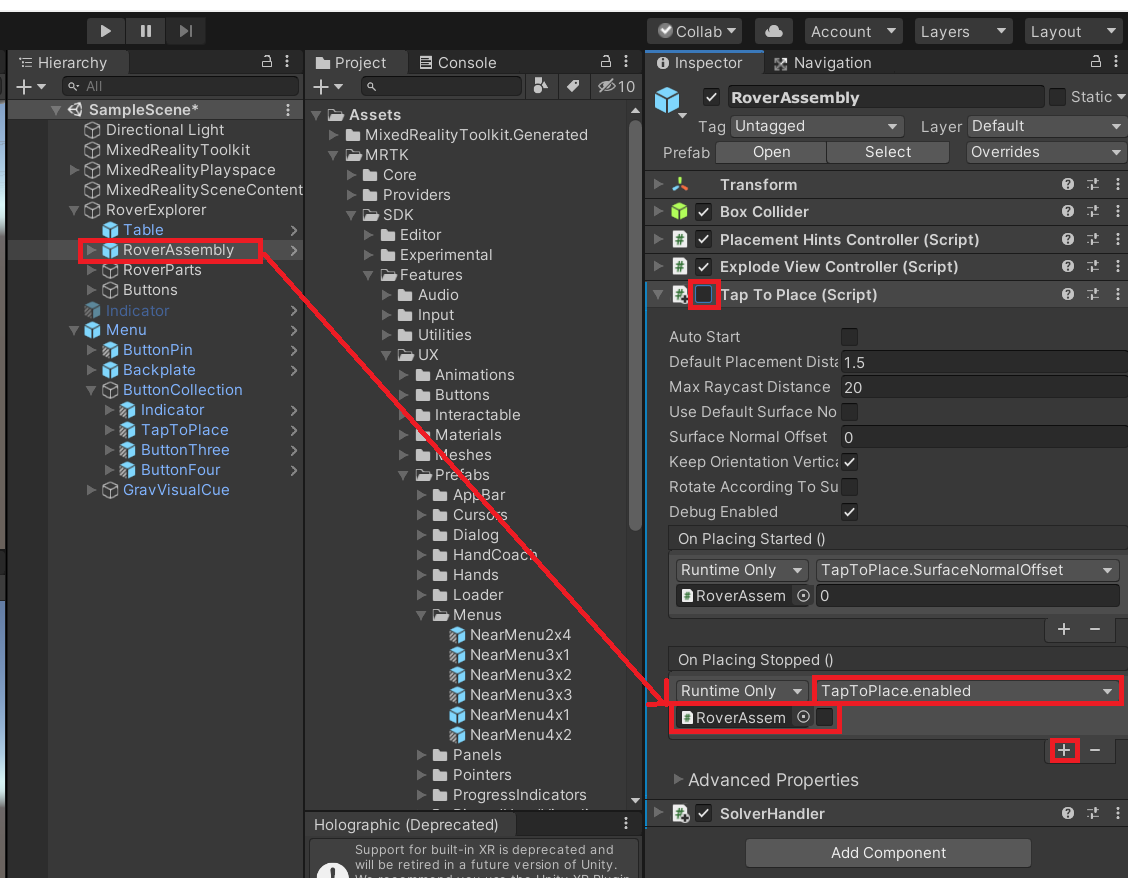Open the Layers dropdown menu
The image size is (1128, 878).
click(x=963, y=31)
